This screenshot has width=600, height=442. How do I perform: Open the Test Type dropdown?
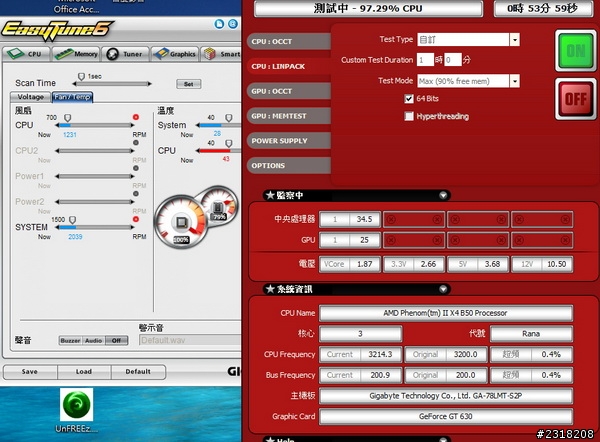click(515, 40)
